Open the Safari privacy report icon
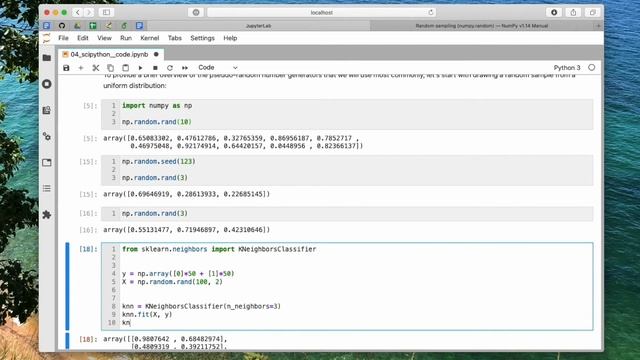 pyautogui.click(x=196, y=13)
